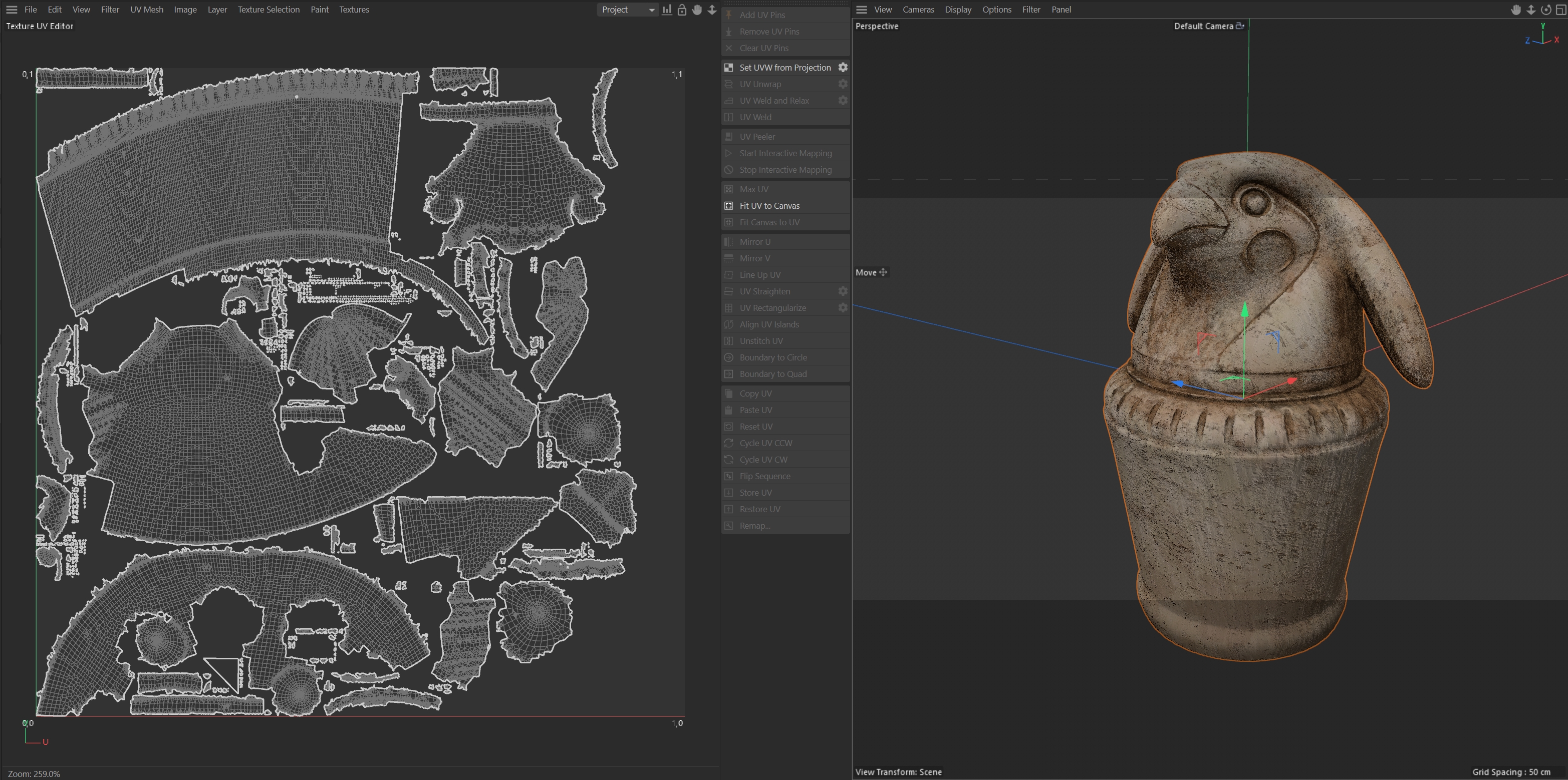Image resolution: width=1568 pixels, height=780 pixels.
Task: Click the viewport zoom arrows icon
Action: 1531,10
